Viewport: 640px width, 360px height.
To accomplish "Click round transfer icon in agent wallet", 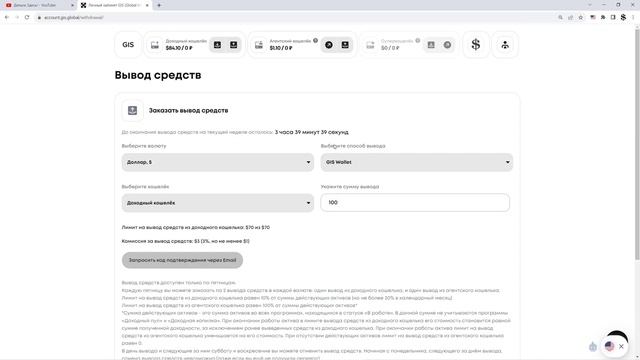I will pos(329,45).
